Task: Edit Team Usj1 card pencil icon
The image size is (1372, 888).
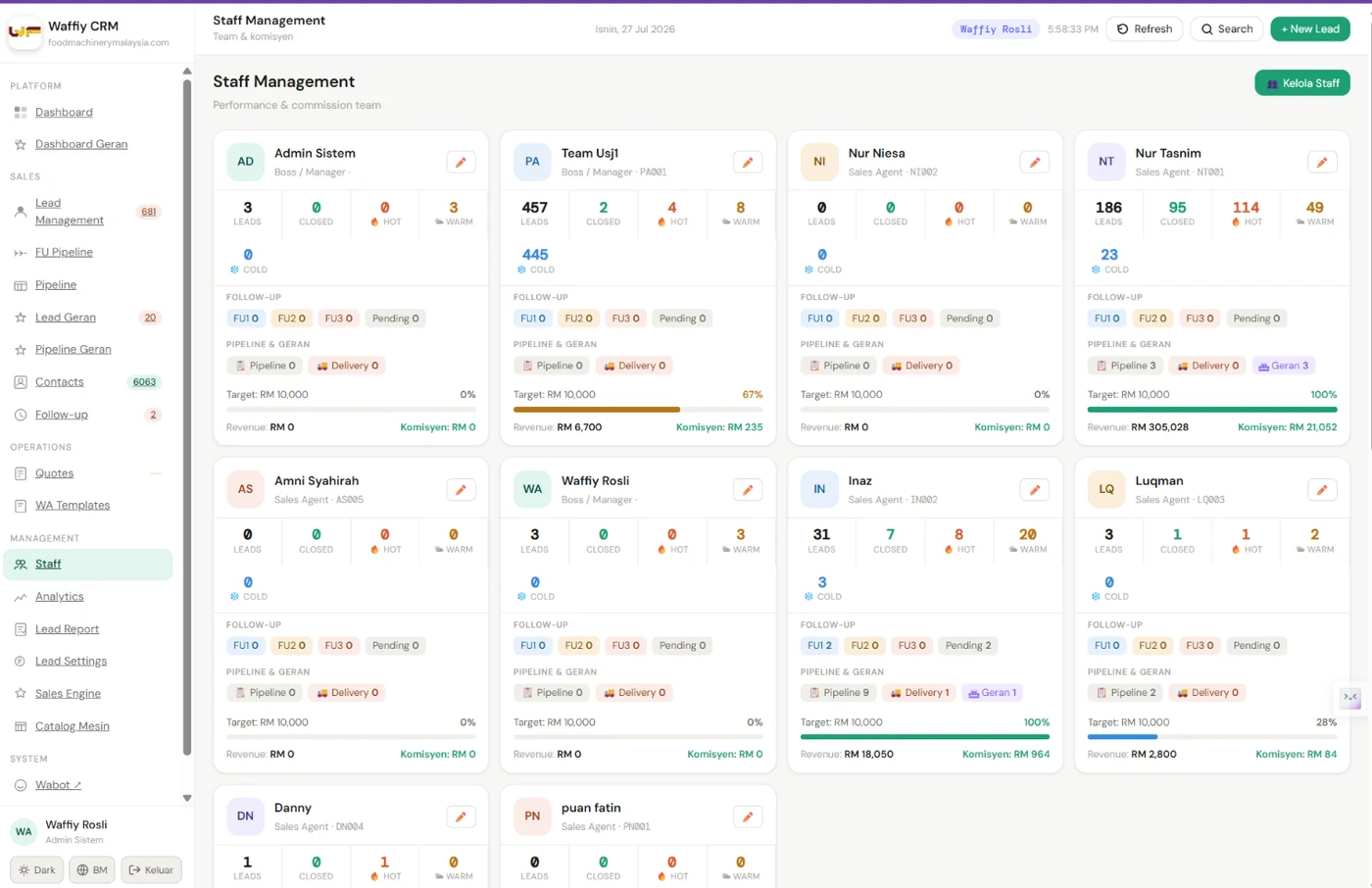Action: (748, 163)
